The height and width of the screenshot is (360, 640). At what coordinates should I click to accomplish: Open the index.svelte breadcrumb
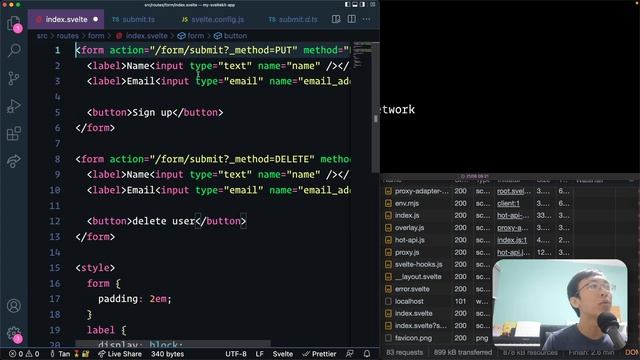[x=142, y=36]
